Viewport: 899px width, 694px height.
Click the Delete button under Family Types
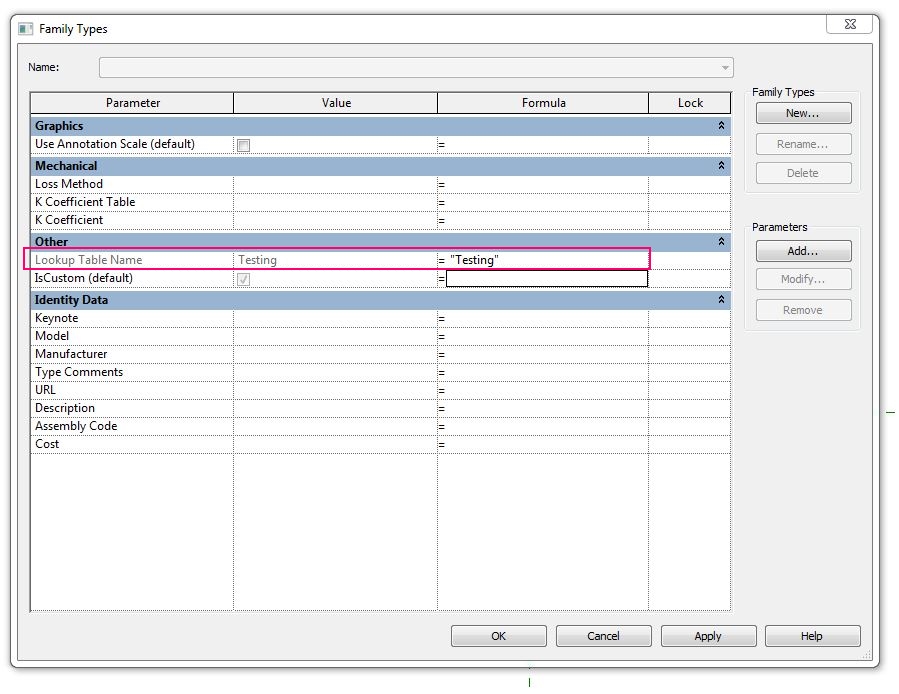(802, 172)
